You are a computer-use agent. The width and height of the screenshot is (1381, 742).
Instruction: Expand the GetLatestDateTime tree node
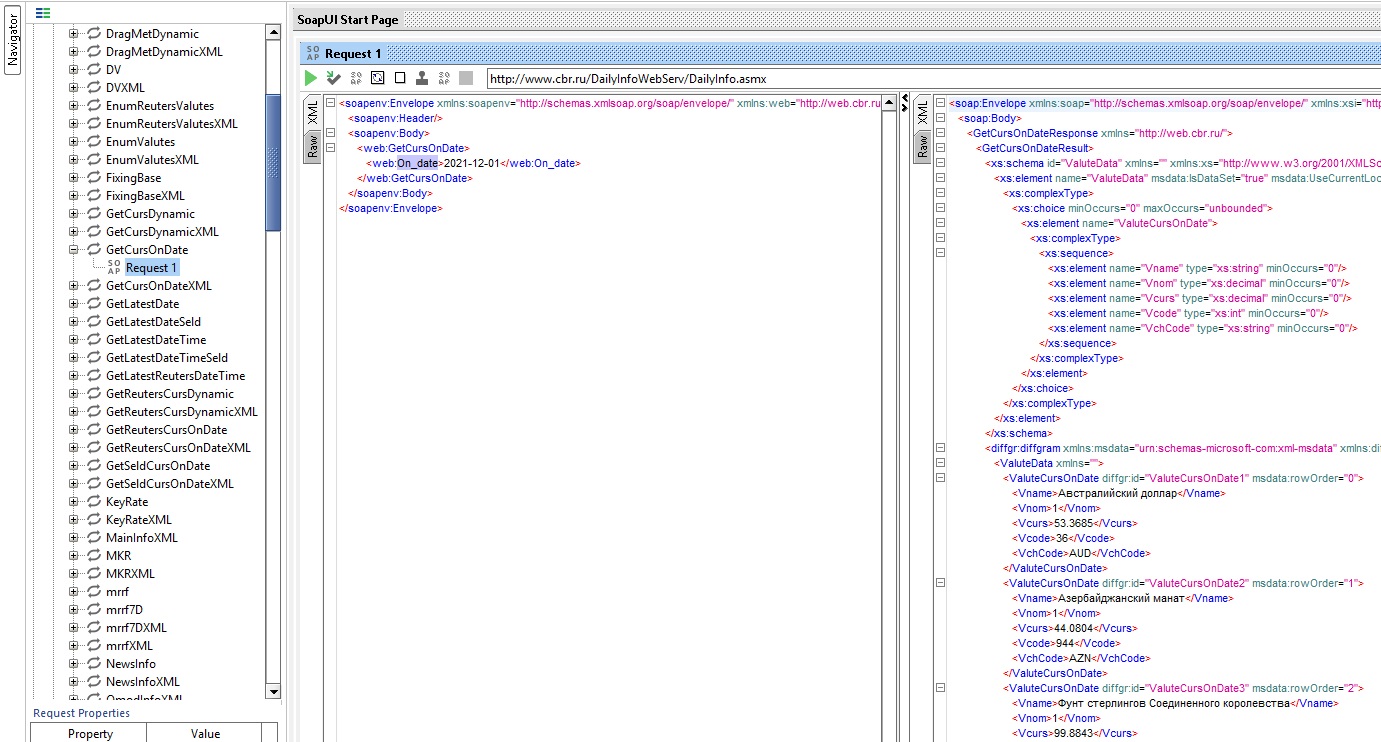[73, 340]
